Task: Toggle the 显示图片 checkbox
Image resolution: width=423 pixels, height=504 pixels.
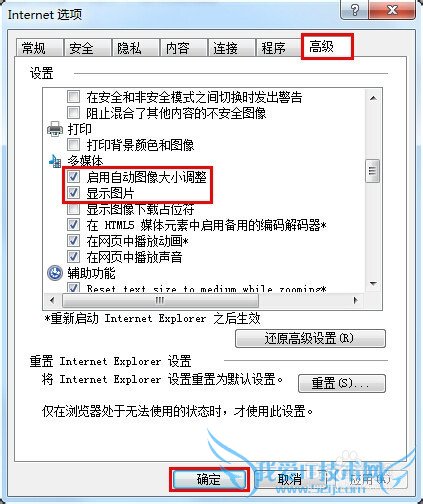Action: [x=73, y=193]
